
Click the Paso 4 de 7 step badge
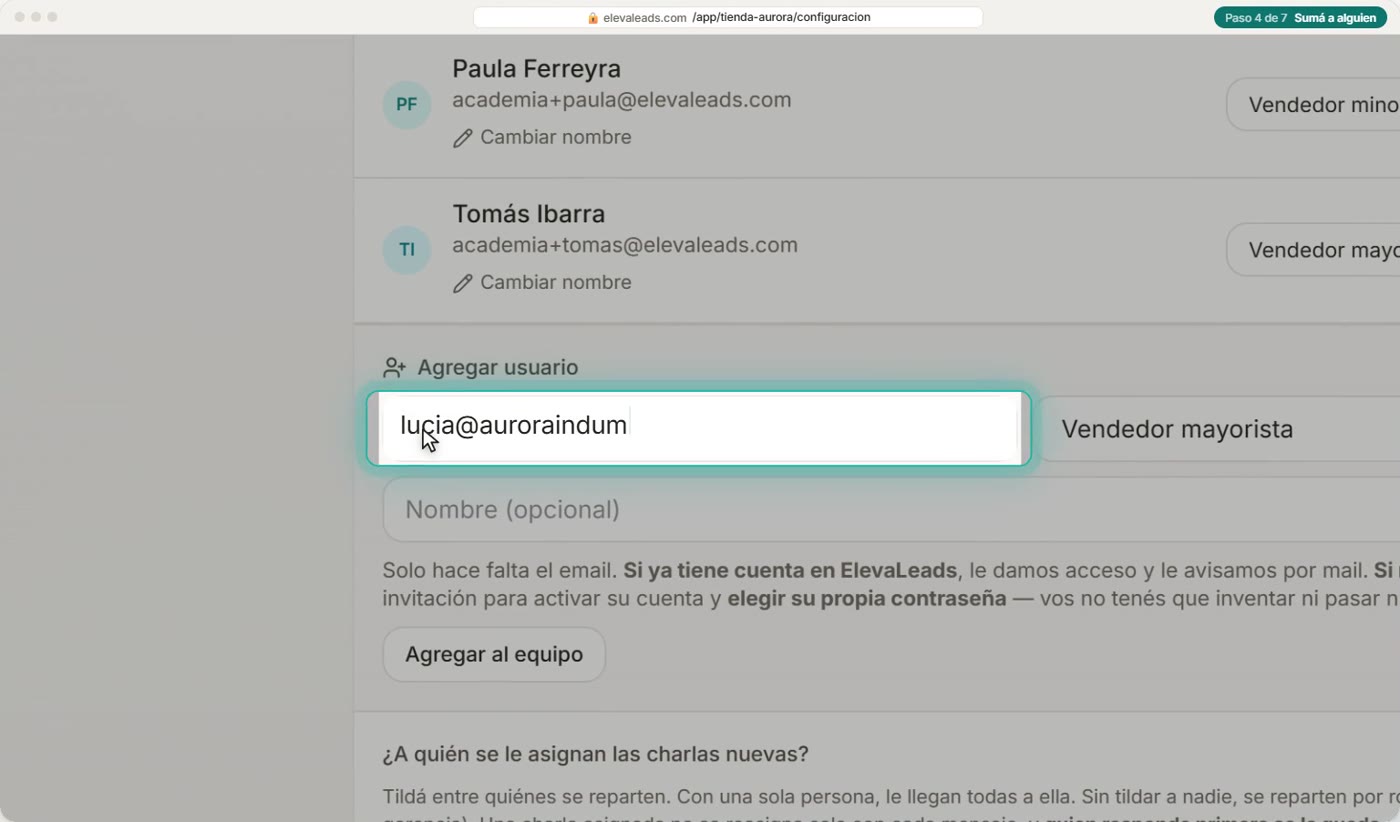pos(1300,18)
